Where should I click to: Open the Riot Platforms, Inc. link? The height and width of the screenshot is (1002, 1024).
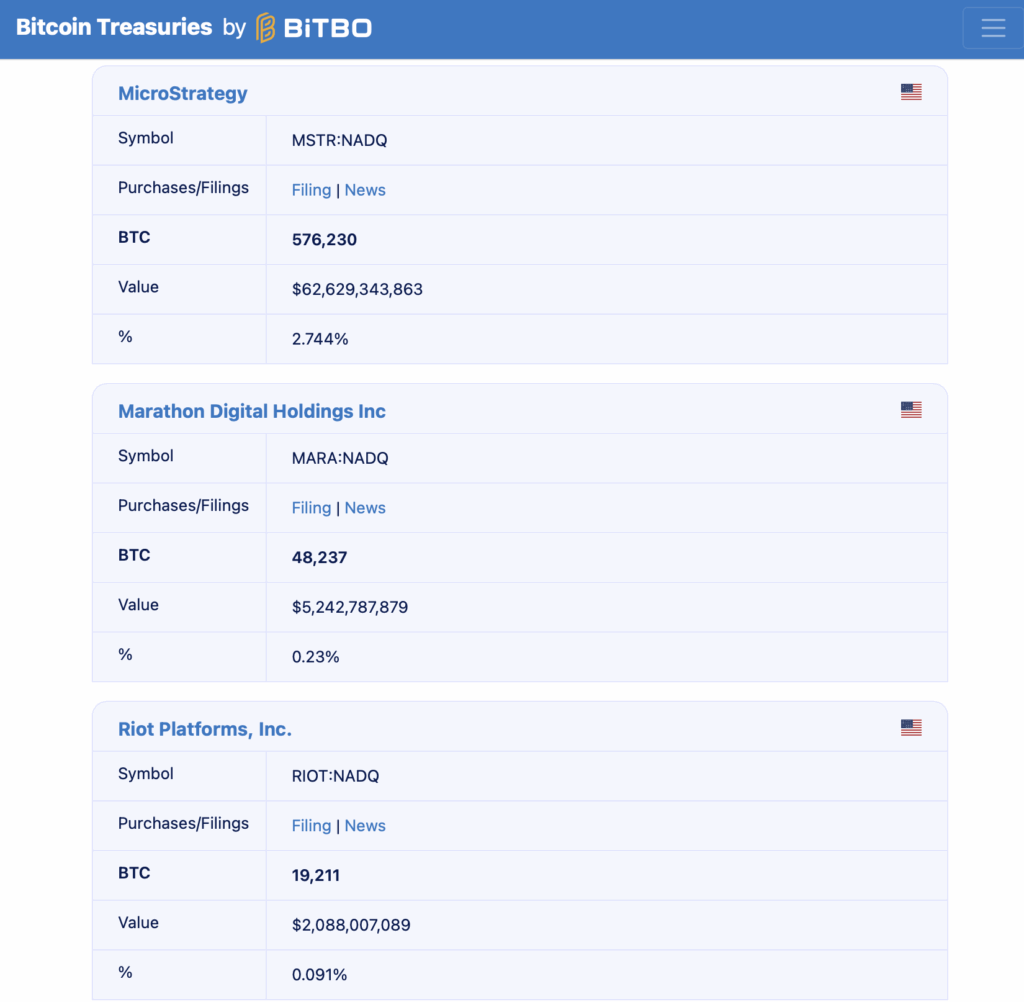click(205, 729)
